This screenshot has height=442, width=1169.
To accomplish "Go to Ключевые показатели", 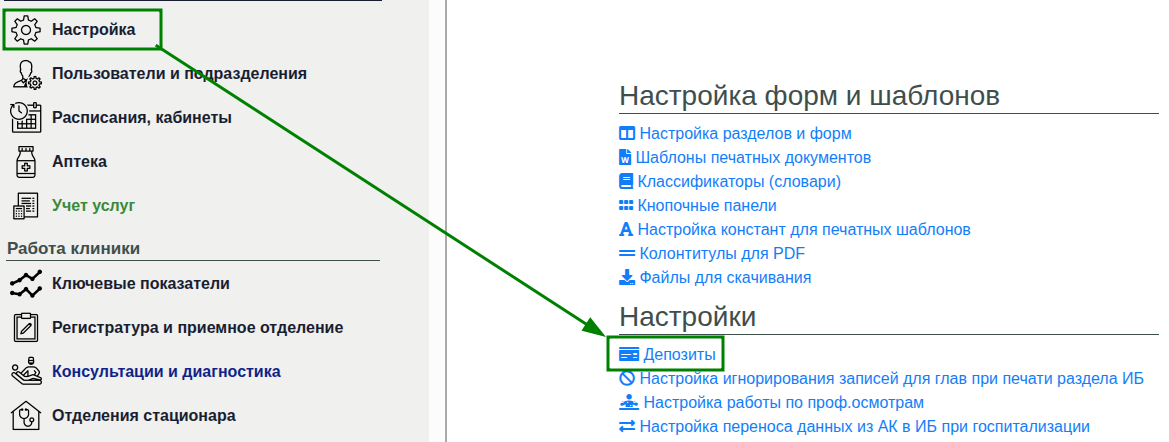I will point(140,284).
